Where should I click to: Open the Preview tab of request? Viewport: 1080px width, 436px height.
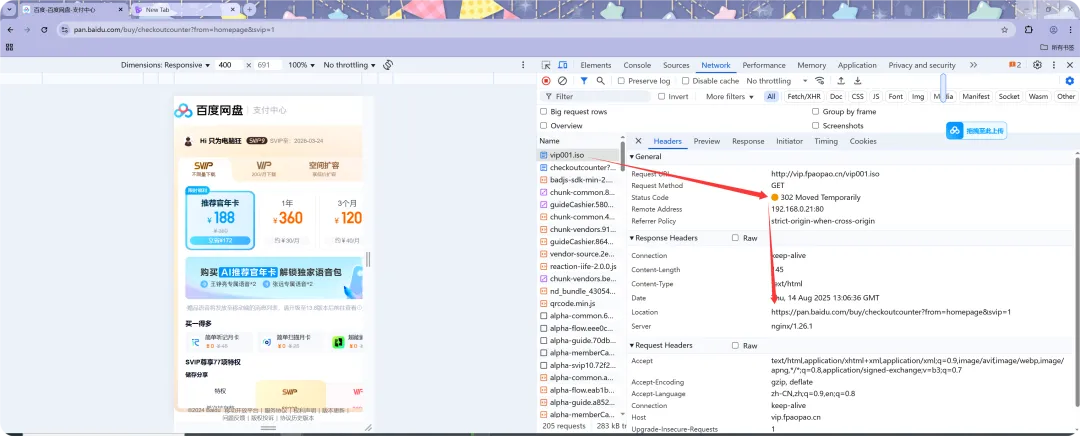707,141
